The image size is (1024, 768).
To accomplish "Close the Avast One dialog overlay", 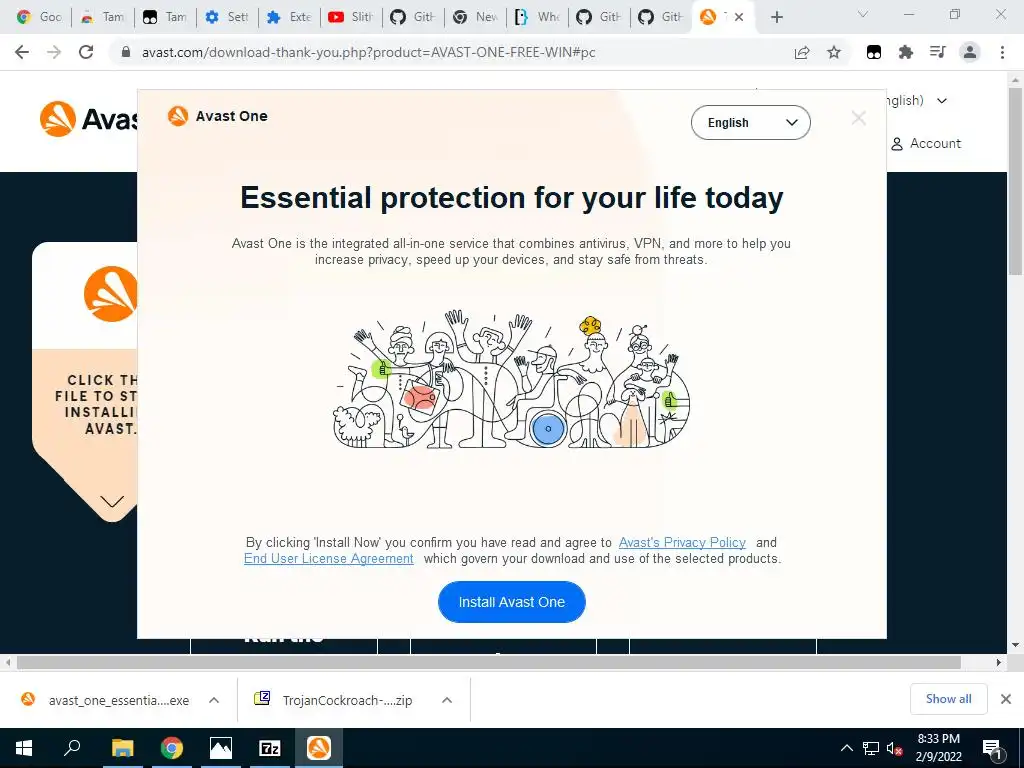I will tap(858, 118).
